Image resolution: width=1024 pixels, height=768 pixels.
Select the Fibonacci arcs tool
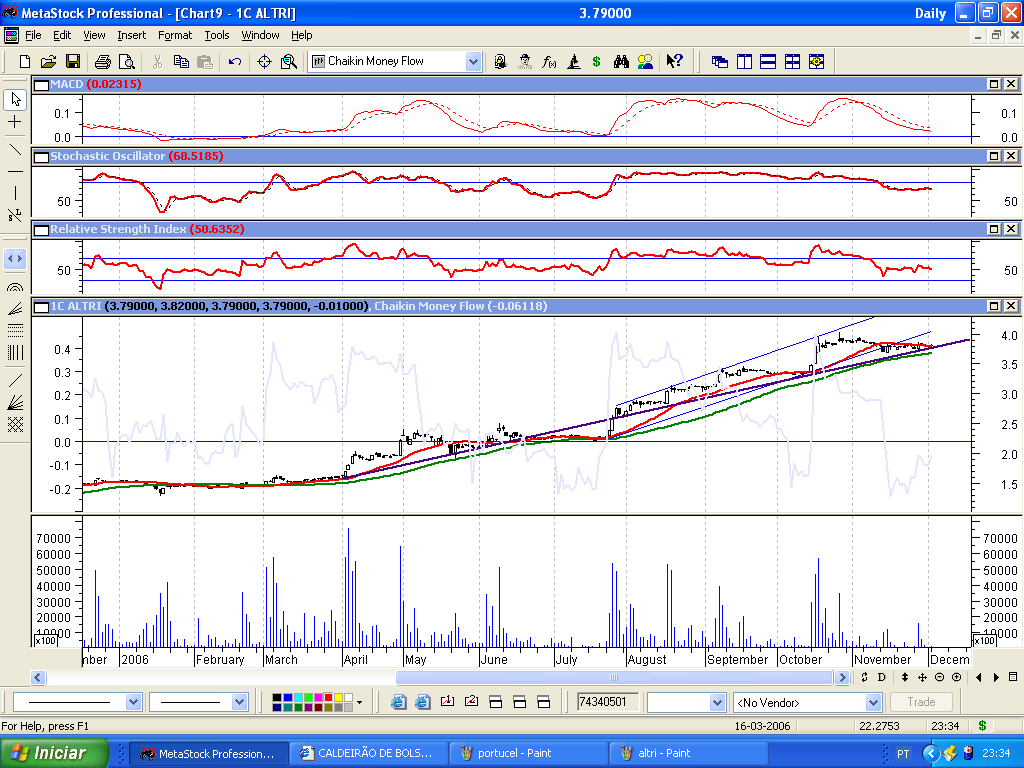click(15, 286)
